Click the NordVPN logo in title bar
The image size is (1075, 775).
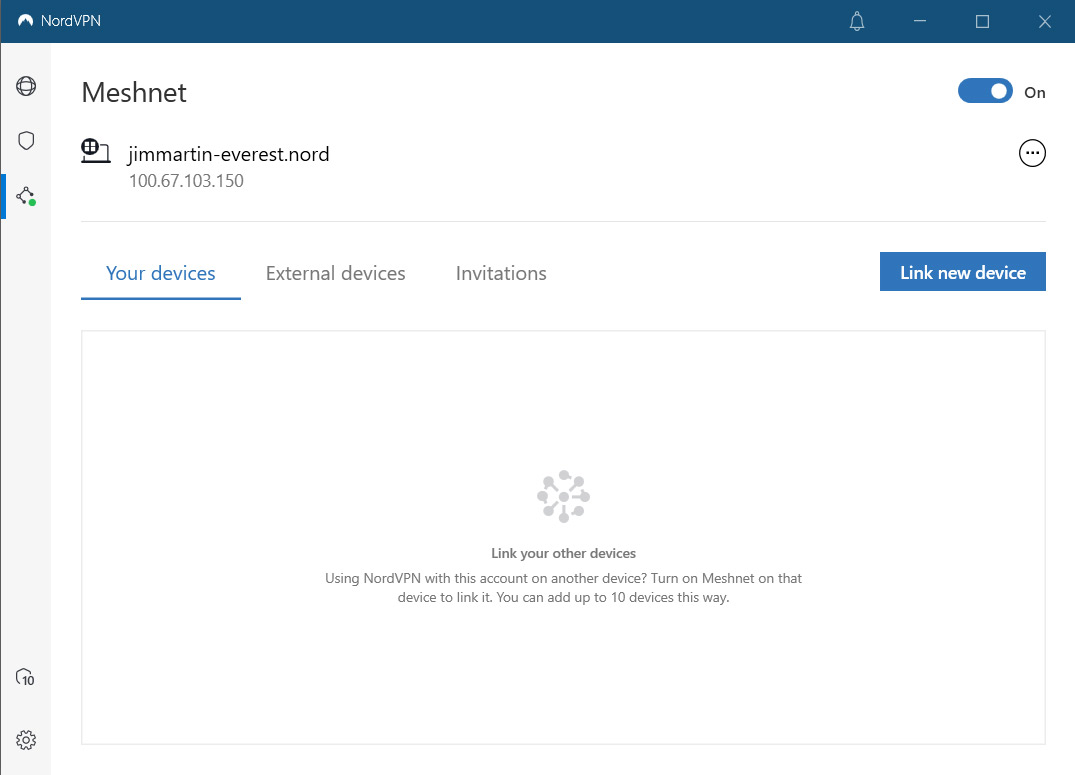point(25,21)
